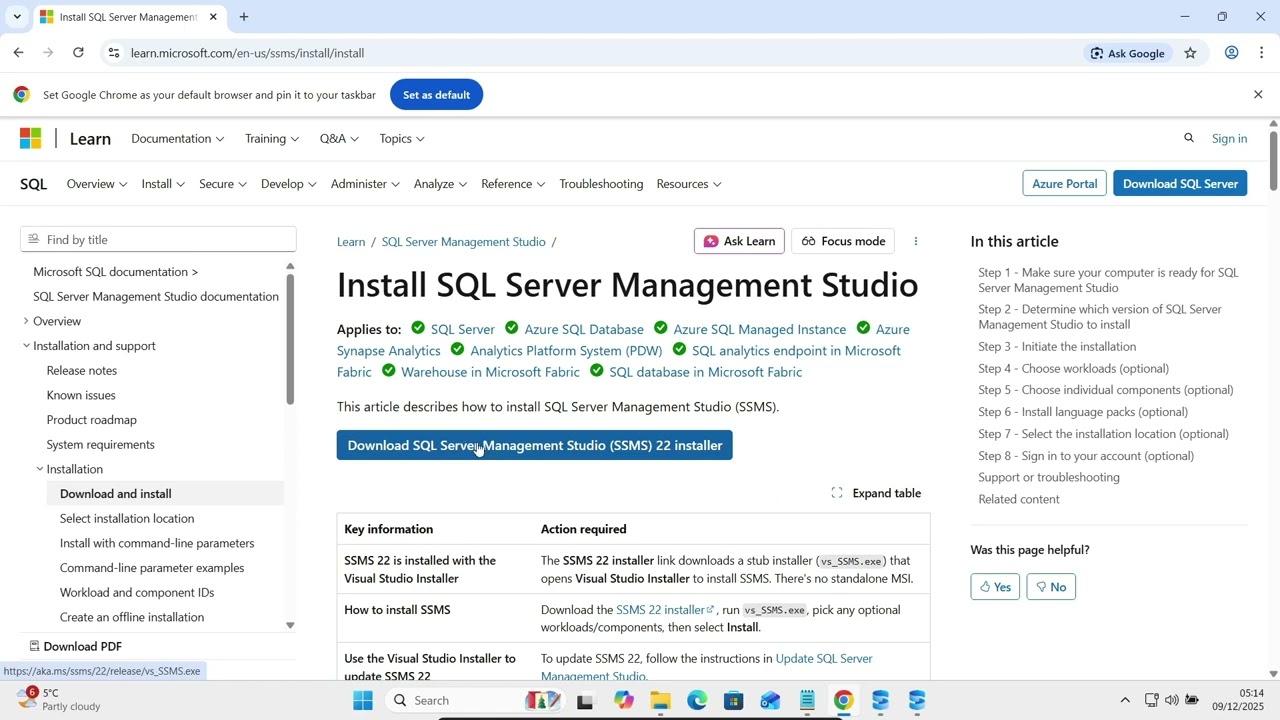Open a new tab with plus icon

pos(243,17)
